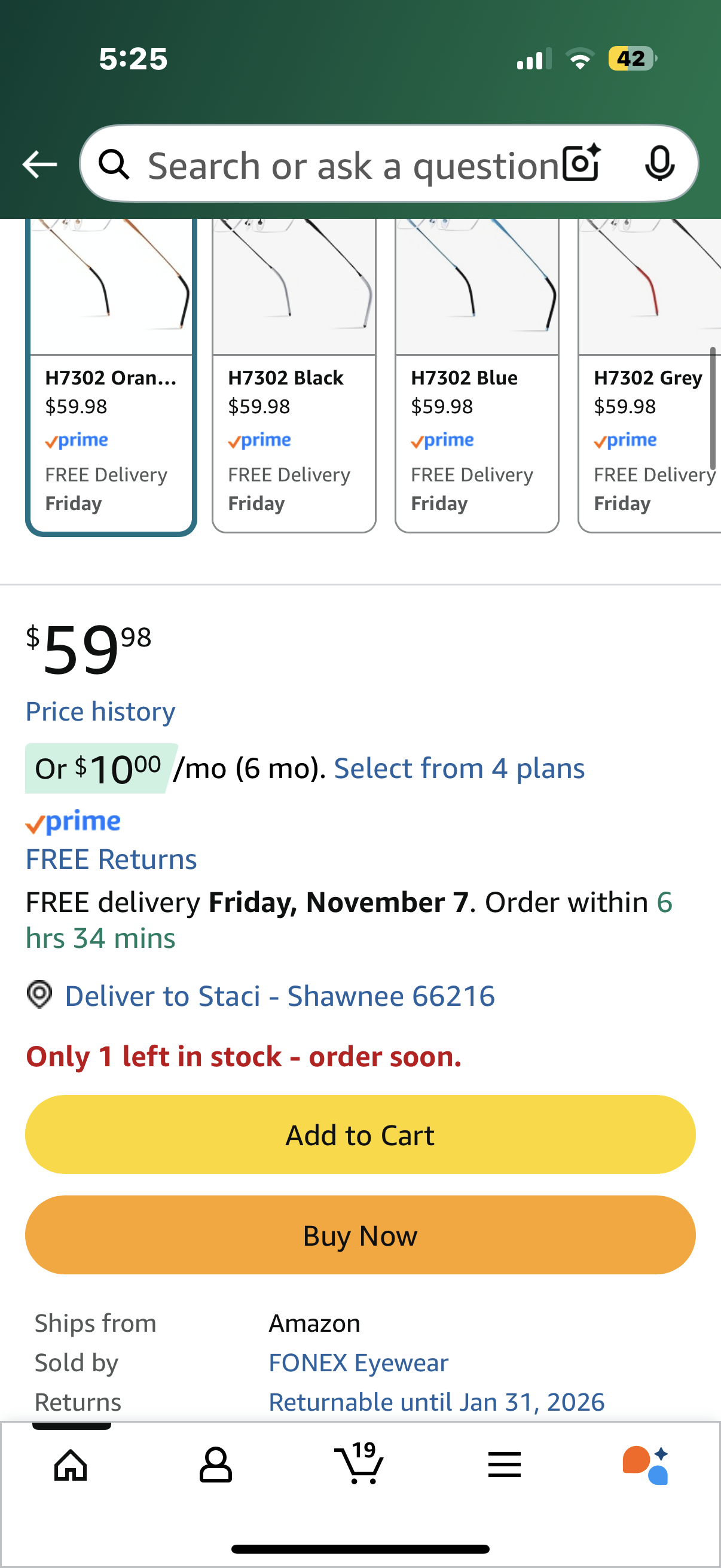721x1568 pixels.
Task: Tap the back arrow icon
Action: [39, 164]
